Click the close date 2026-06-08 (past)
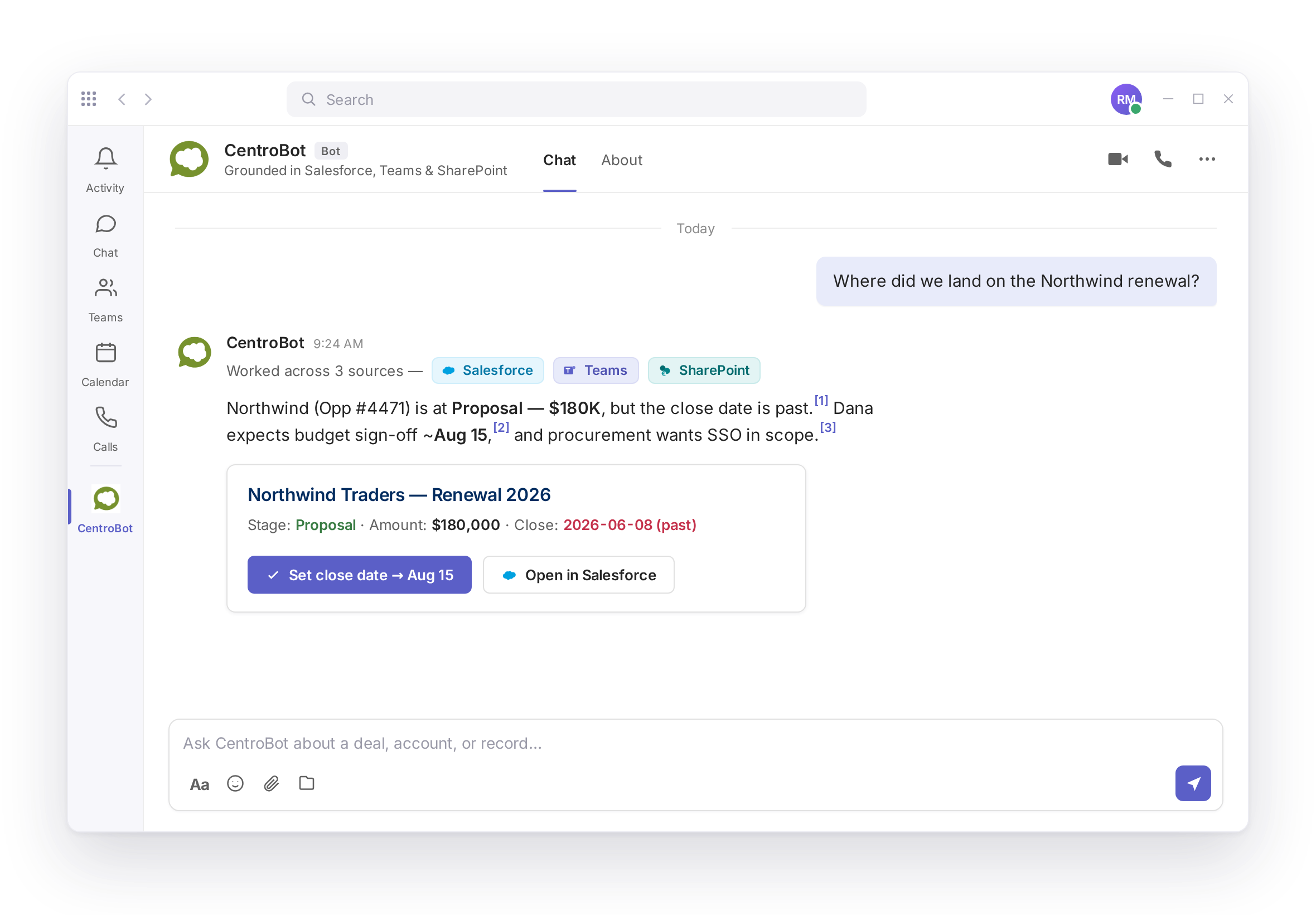The width and height of the screenshot is (1316, 915). (630, 524)
